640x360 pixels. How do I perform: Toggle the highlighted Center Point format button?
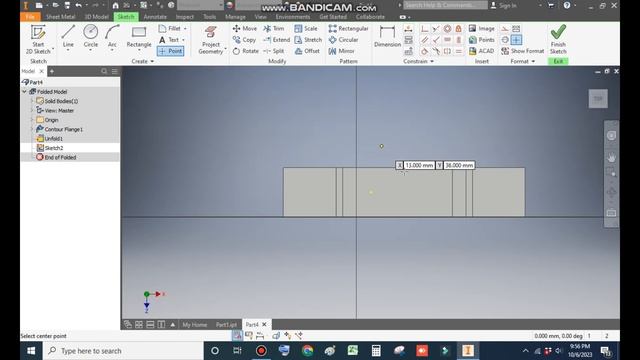tap(516, 40)
